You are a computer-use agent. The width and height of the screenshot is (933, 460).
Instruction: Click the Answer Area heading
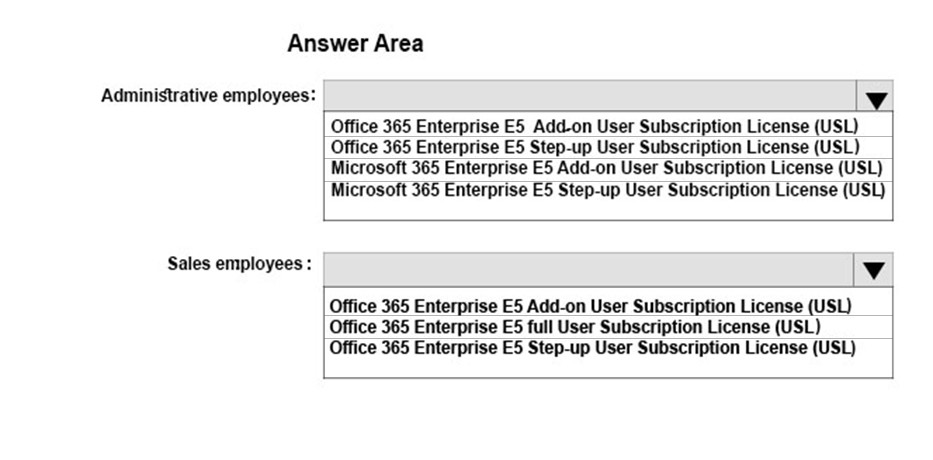pyautogui.click(x=355, y=43)
